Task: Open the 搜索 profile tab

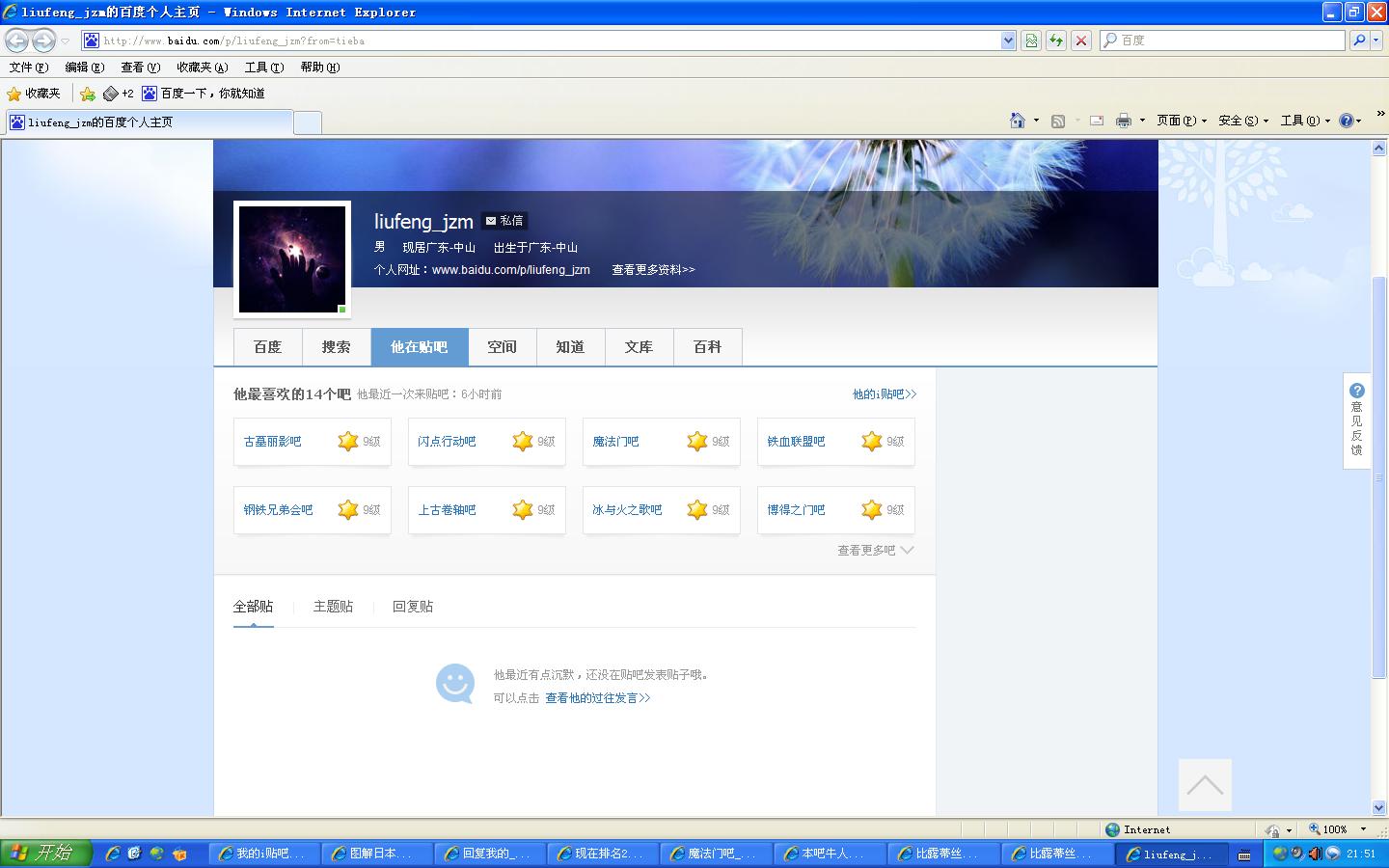Action: pyautogui.click(x=337, y=347)
